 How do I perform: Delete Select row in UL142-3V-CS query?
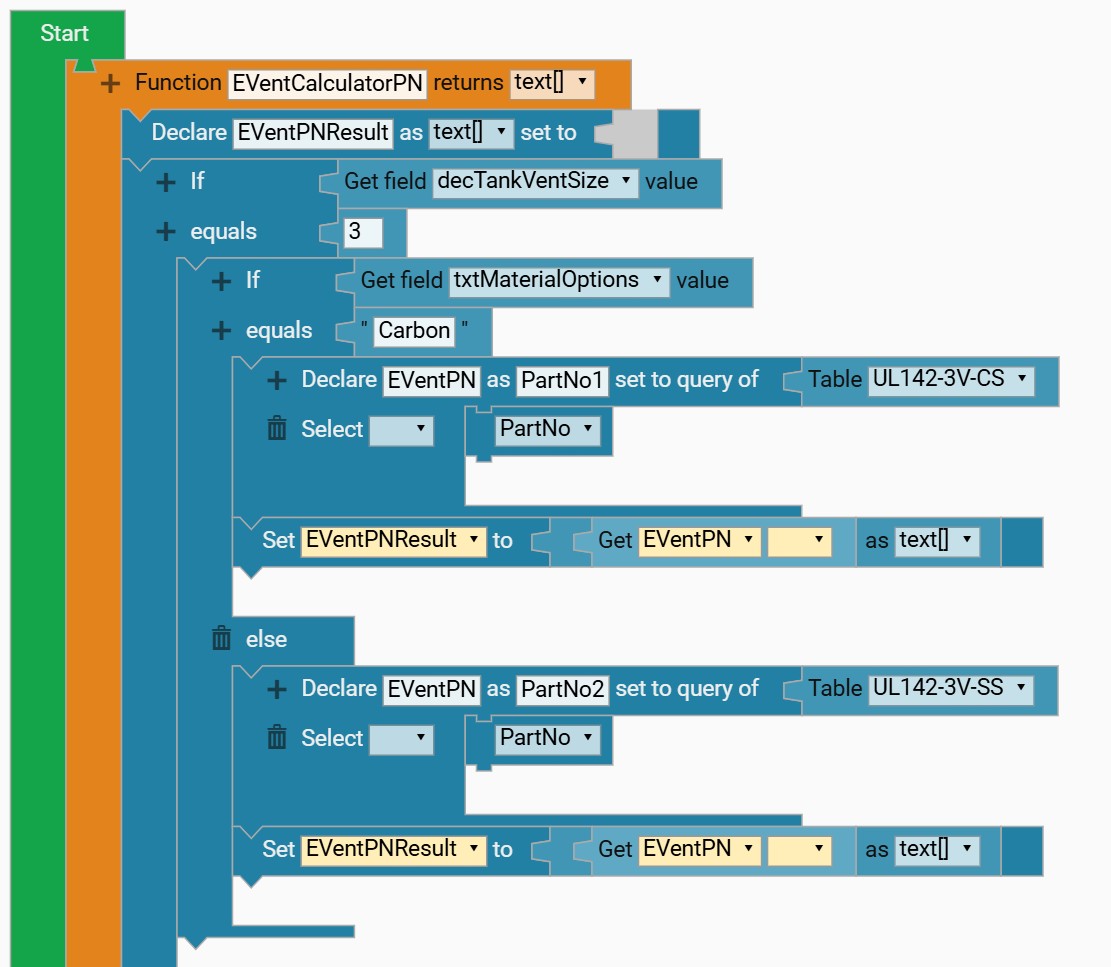(x=276, y=429)
